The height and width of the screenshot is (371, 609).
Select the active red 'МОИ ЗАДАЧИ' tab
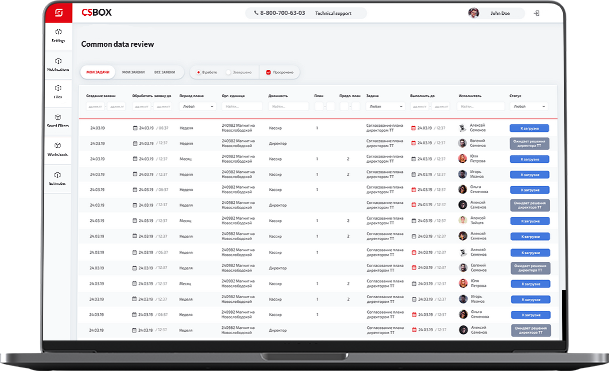97,72
